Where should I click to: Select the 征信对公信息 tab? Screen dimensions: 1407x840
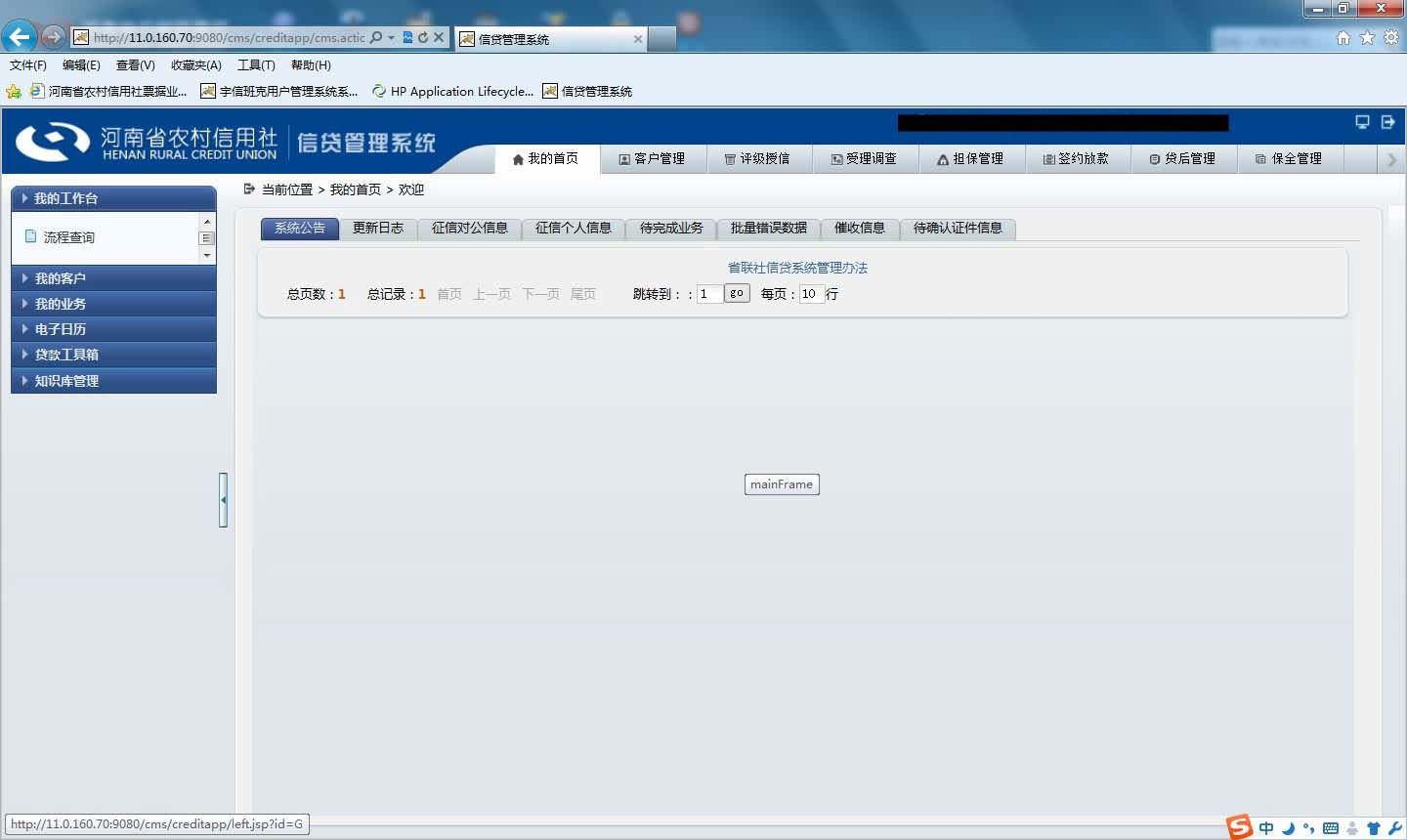470,228
